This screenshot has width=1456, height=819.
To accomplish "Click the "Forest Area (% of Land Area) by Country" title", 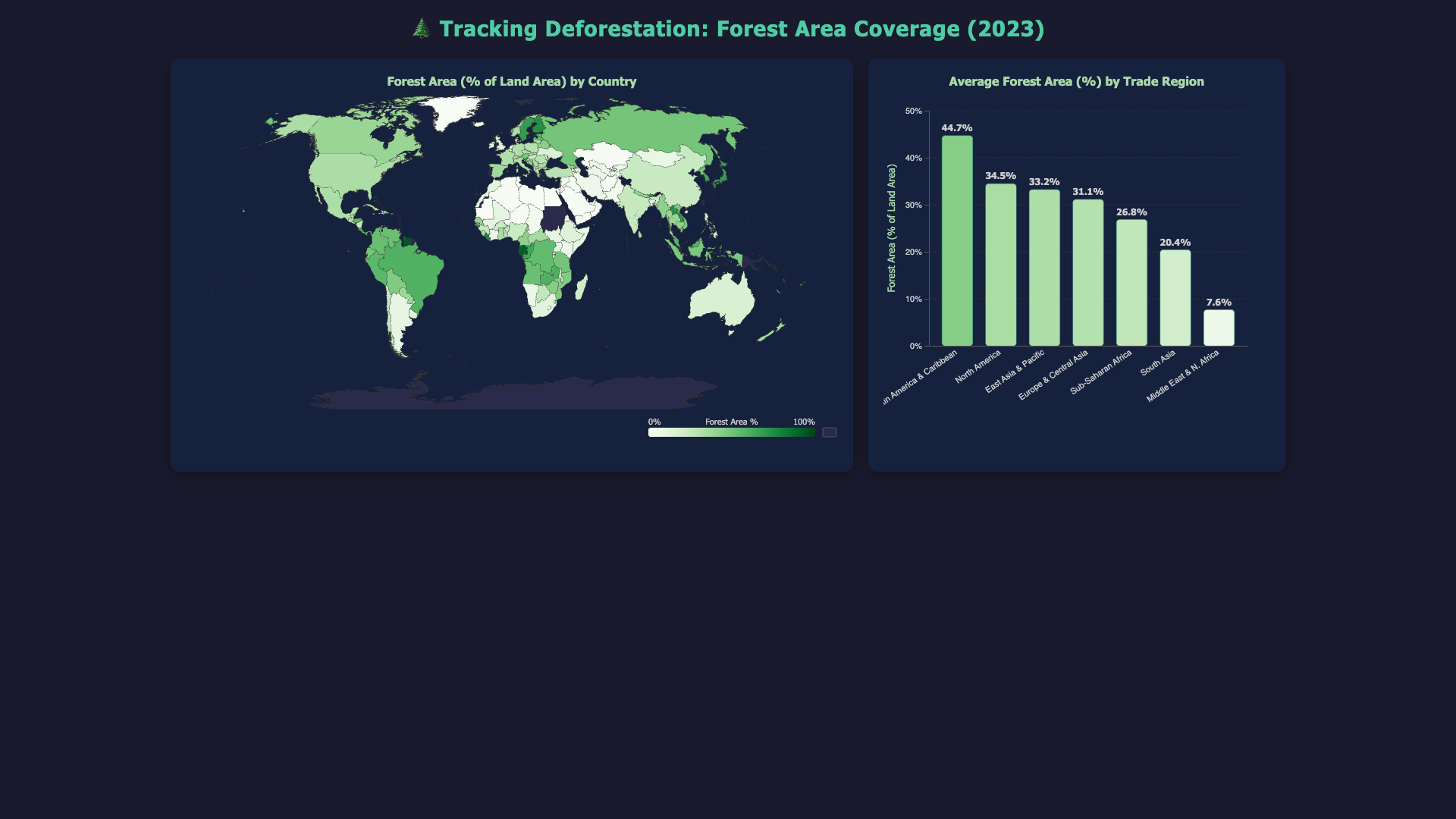I will click(512, 81).
